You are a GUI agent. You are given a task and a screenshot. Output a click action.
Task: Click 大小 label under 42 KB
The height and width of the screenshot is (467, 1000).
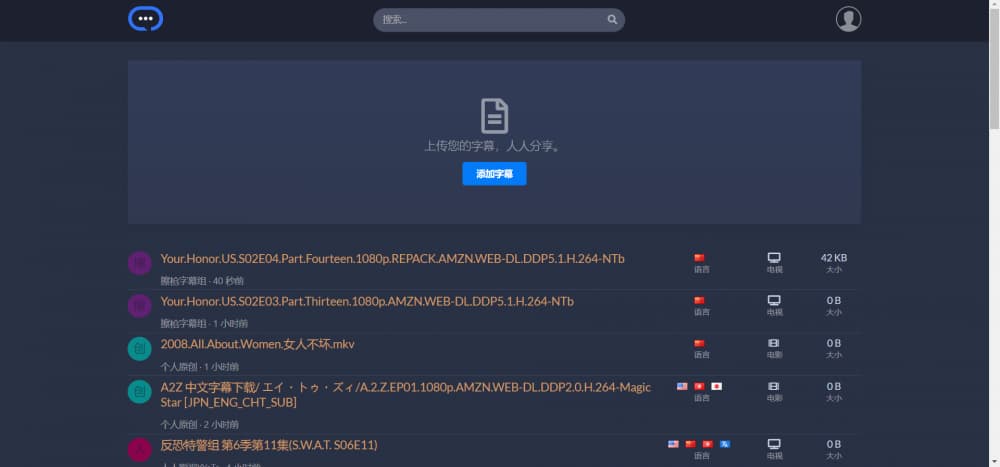tap(834, 269)
